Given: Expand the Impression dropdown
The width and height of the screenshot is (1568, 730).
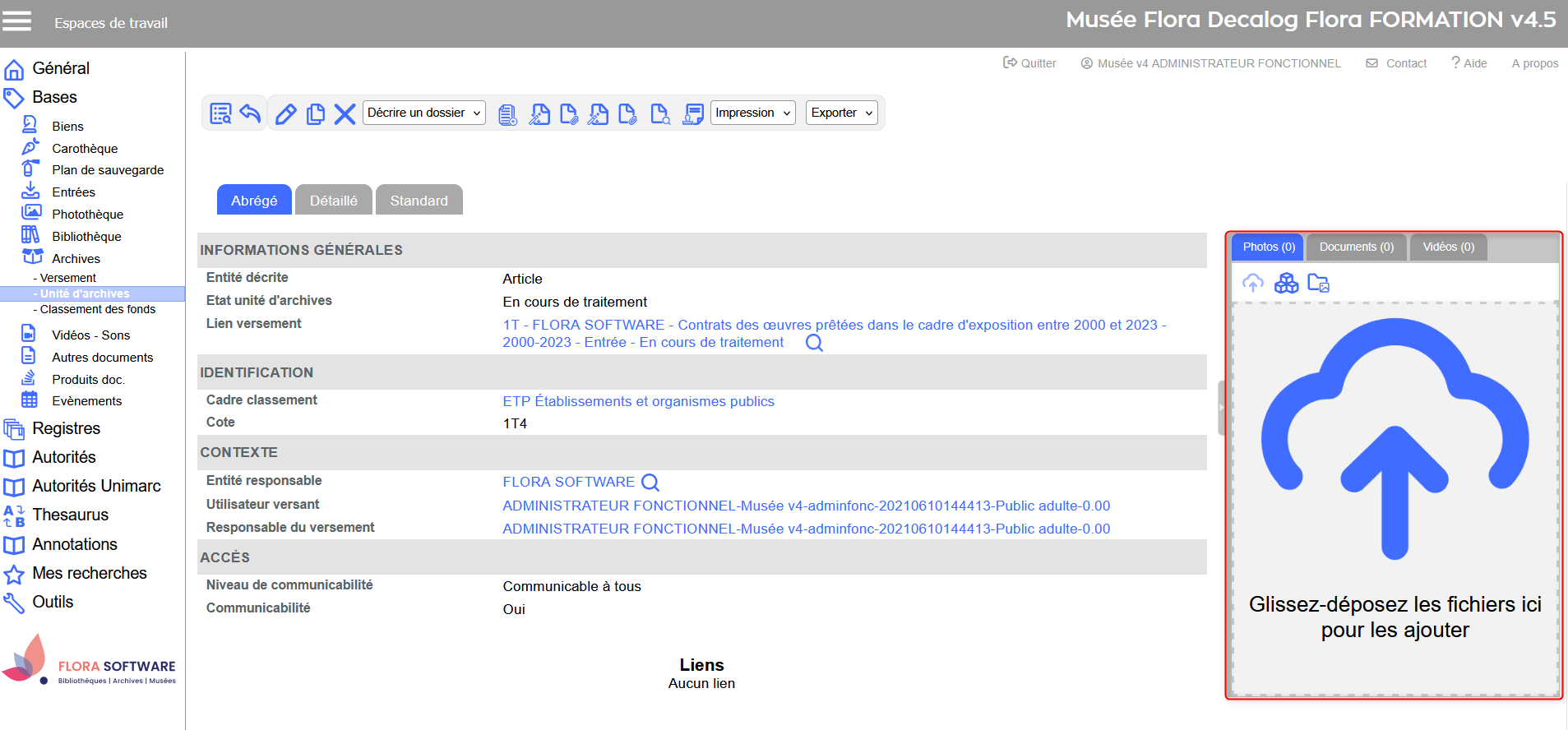Looking at the screenshot, I should (752, 113).
